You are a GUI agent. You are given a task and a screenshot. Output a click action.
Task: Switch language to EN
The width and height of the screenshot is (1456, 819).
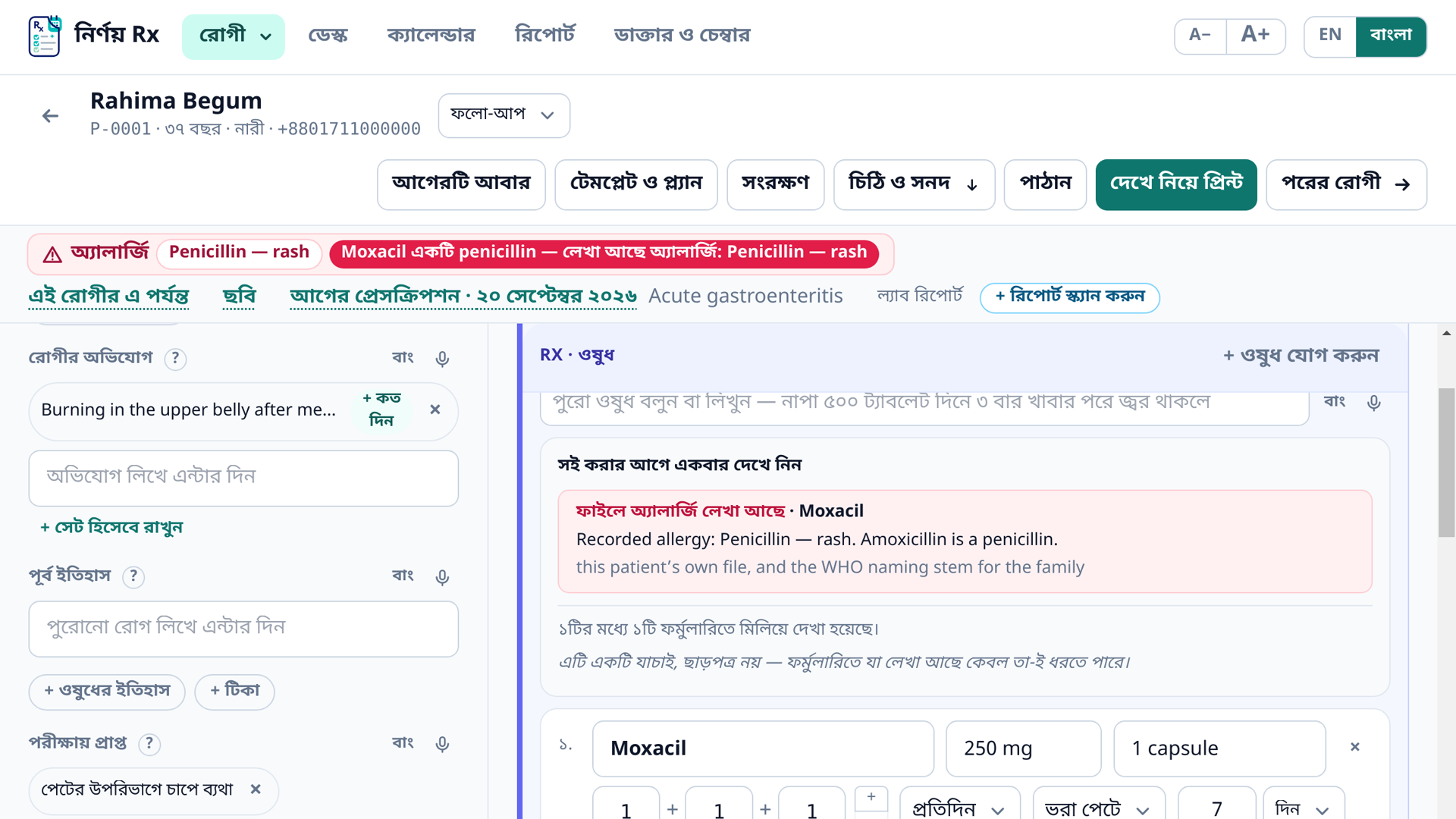point(1330,36)
